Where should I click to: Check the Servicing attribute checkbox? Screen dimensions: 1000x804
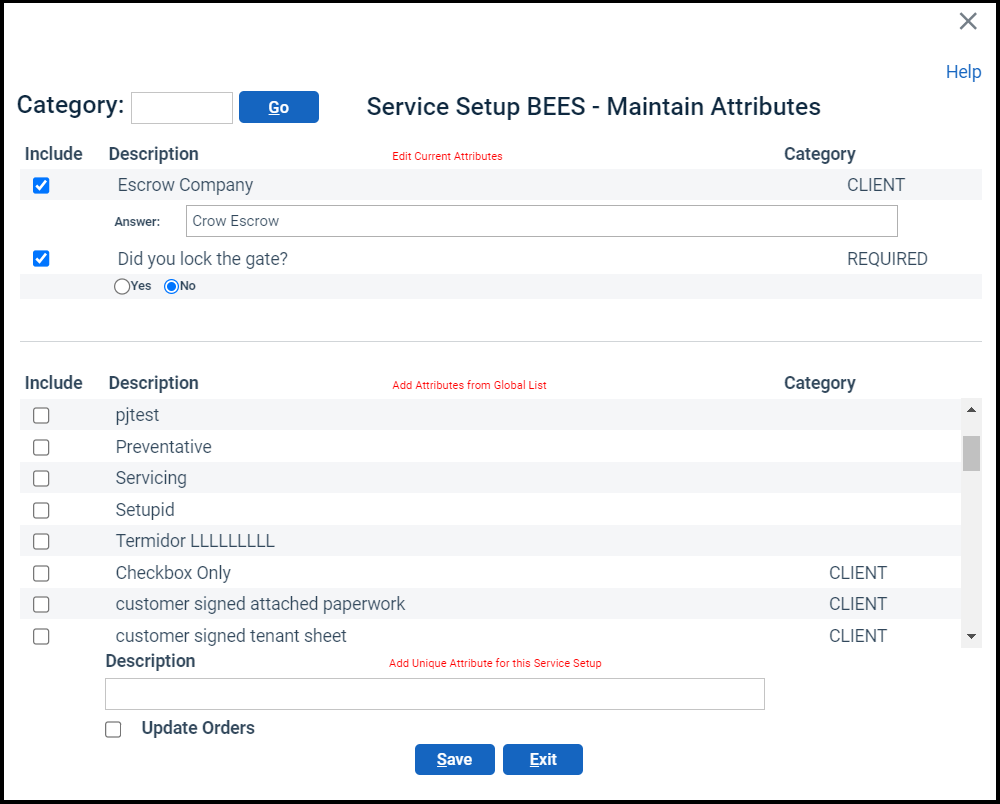(41, 478)
